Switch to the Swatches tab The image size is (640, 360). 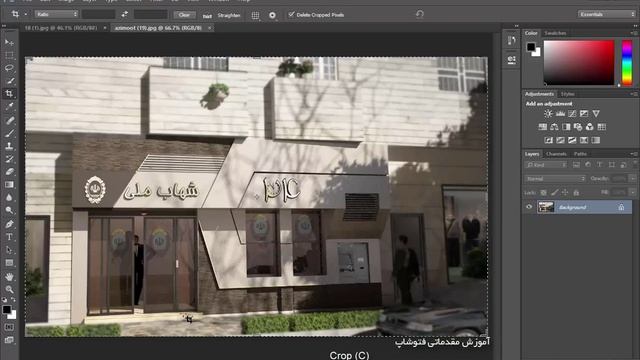click(556, 33)
